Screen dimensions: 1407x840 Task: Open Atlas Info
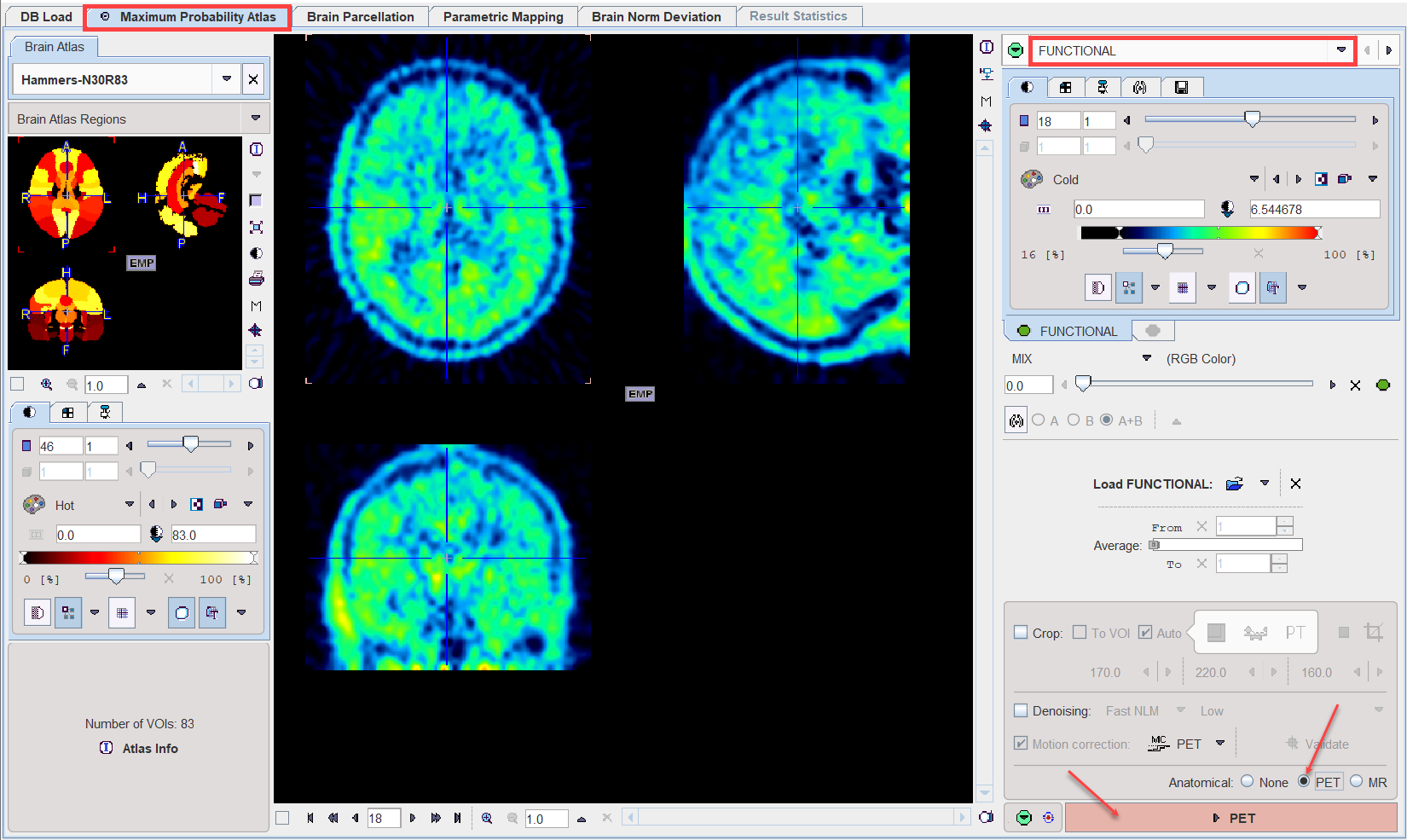tap(140, 748)
